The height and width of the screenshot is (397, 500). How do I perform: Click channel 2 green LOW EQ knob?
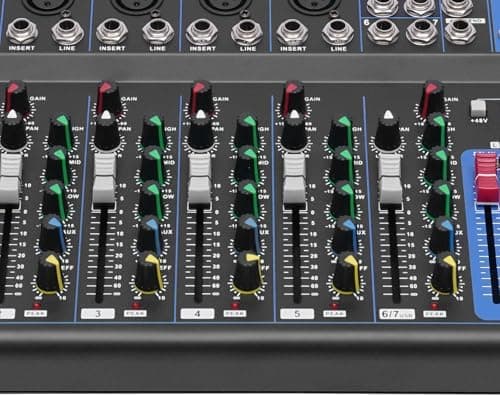(x=55, y=200)
